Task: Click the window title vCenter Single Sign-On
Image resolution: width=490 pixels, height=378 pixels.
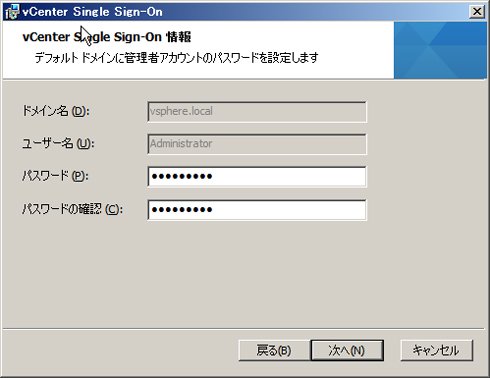Action: click(x=92, y=12)
